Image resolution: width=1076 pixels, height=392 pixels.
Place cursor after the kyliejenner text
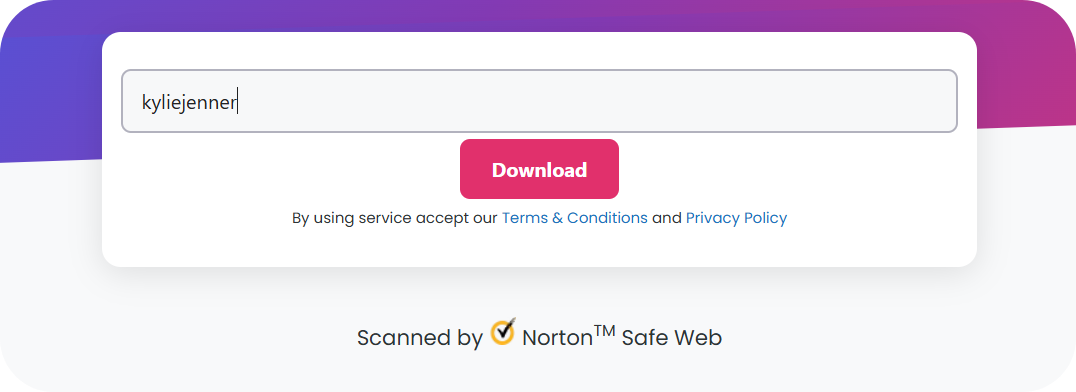click(x=237, y=103)
